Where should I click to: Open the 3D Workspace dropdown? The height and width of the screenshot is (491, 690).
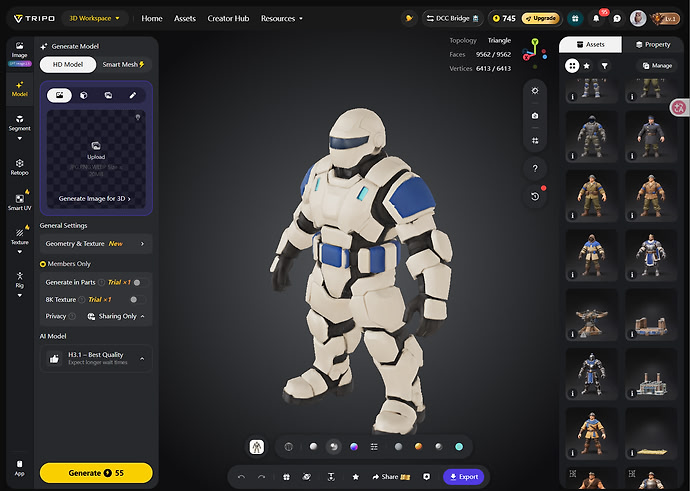click(x=95, y=18)
